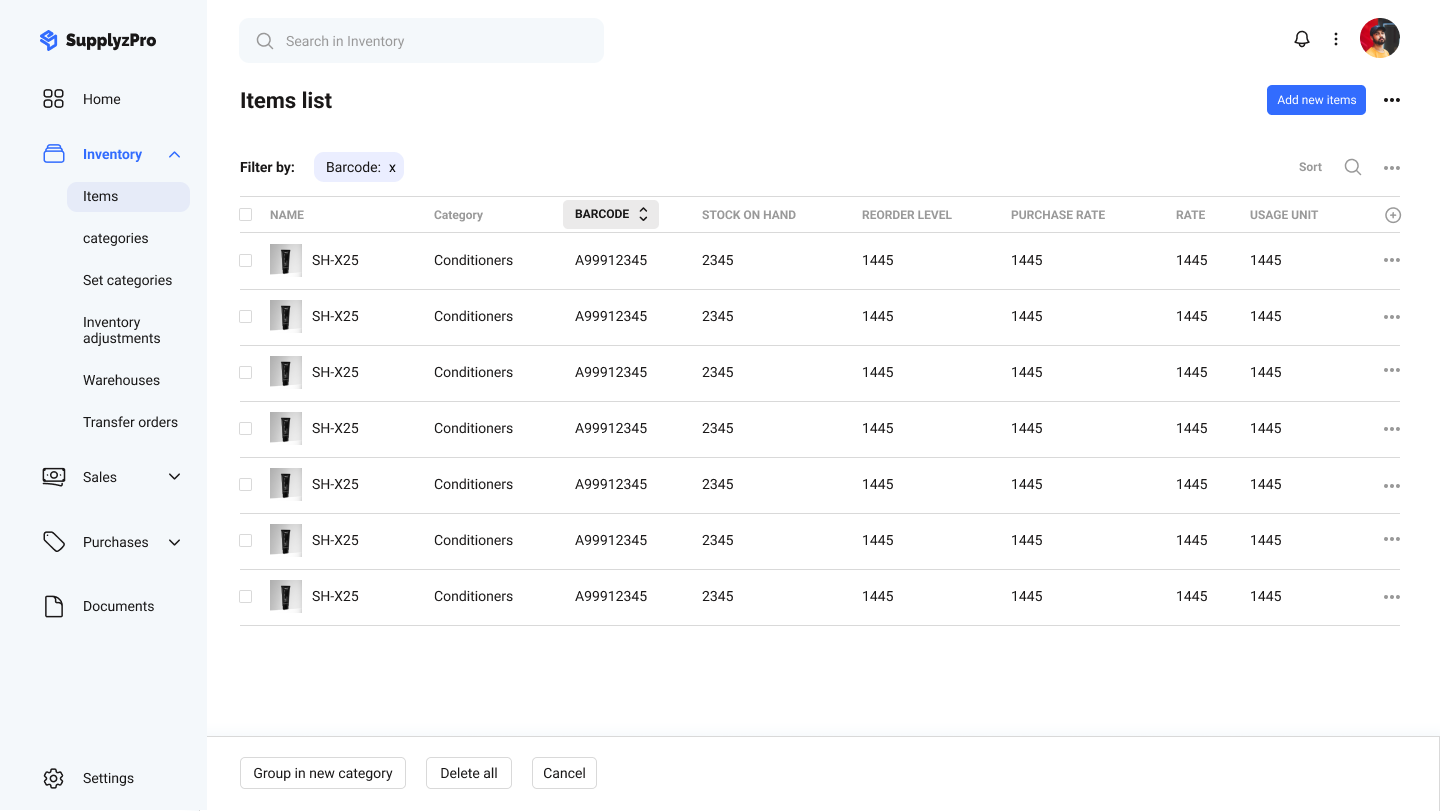Click the Add new items button
The height and width of the screenshot is (811, 1440).
click(1316, 100)
